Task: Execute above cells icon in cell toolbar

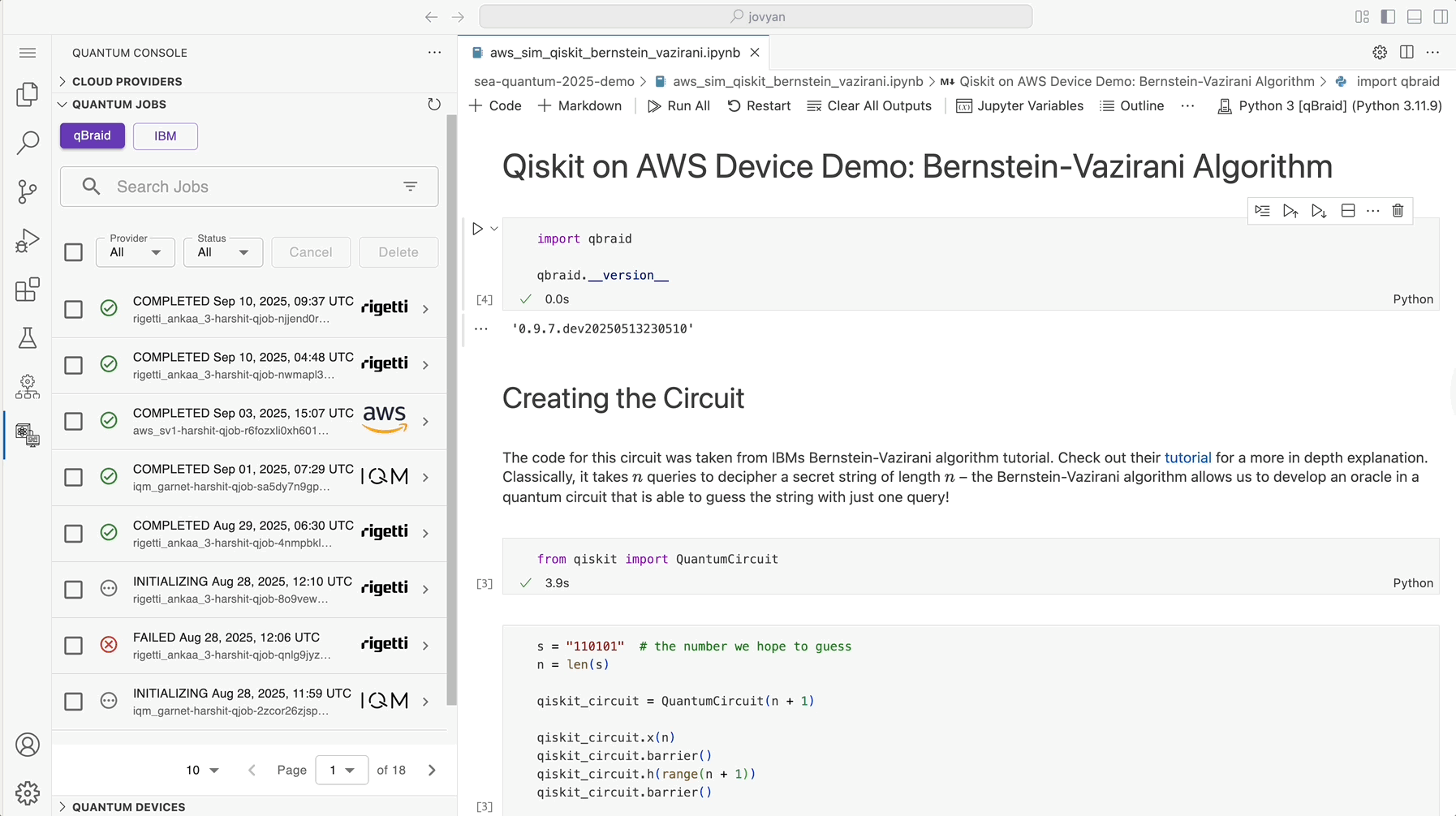Action: (x=1290, y=211)
